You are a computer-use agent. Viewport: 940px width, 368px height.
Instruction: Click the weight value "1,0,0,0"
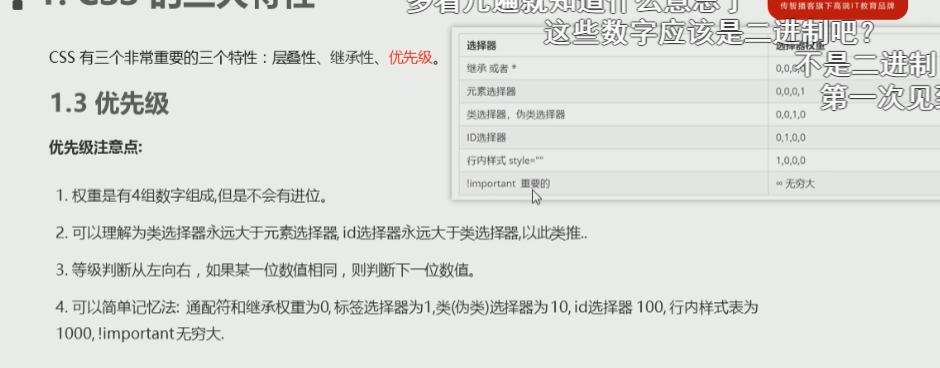coord(791,160)
